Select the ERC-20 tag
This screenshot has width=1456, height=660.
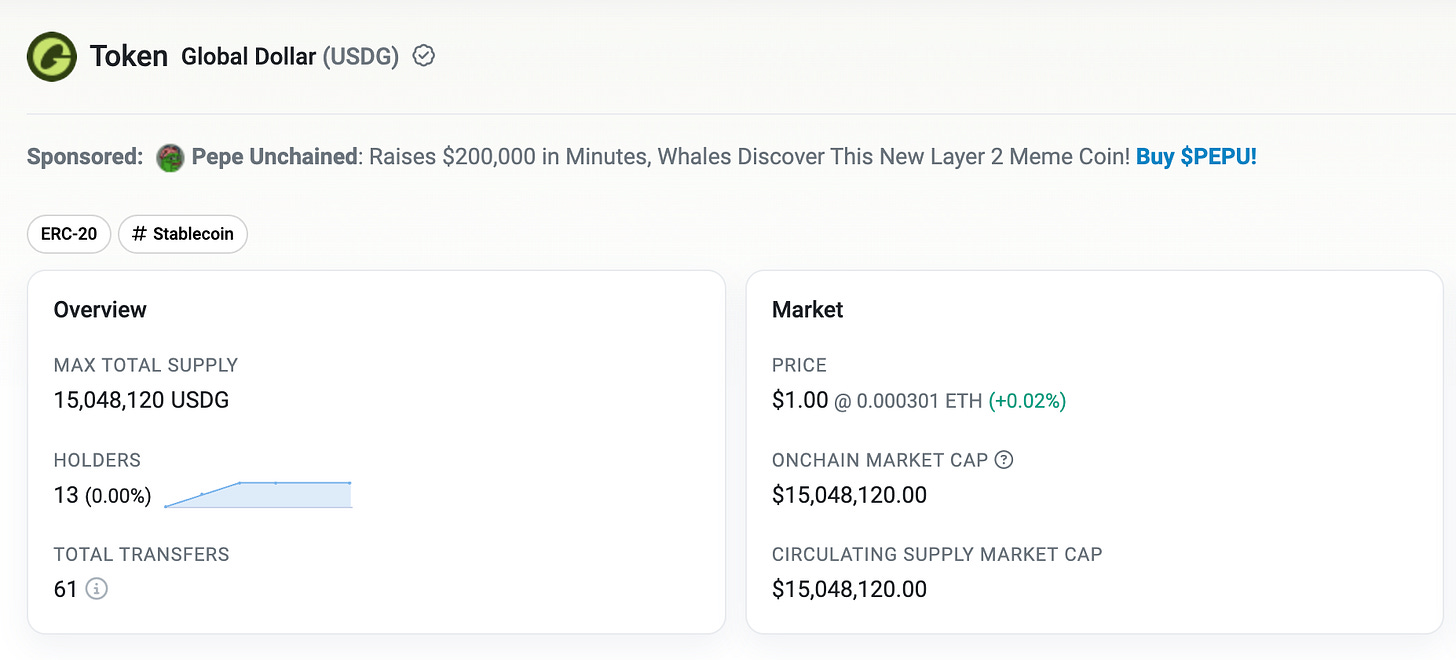(x=69, y=234)
